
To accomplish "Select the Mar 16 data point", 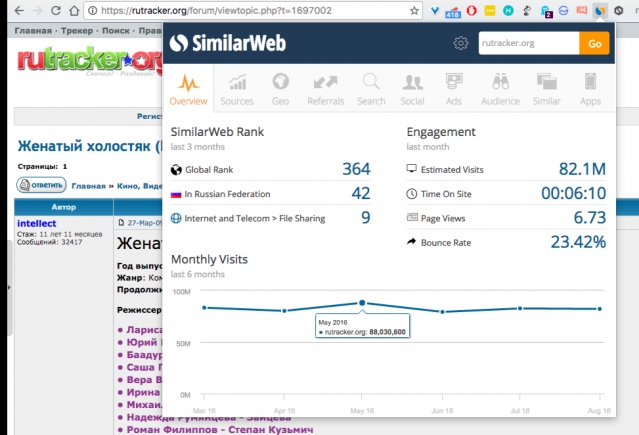I will tap(204, 308).
